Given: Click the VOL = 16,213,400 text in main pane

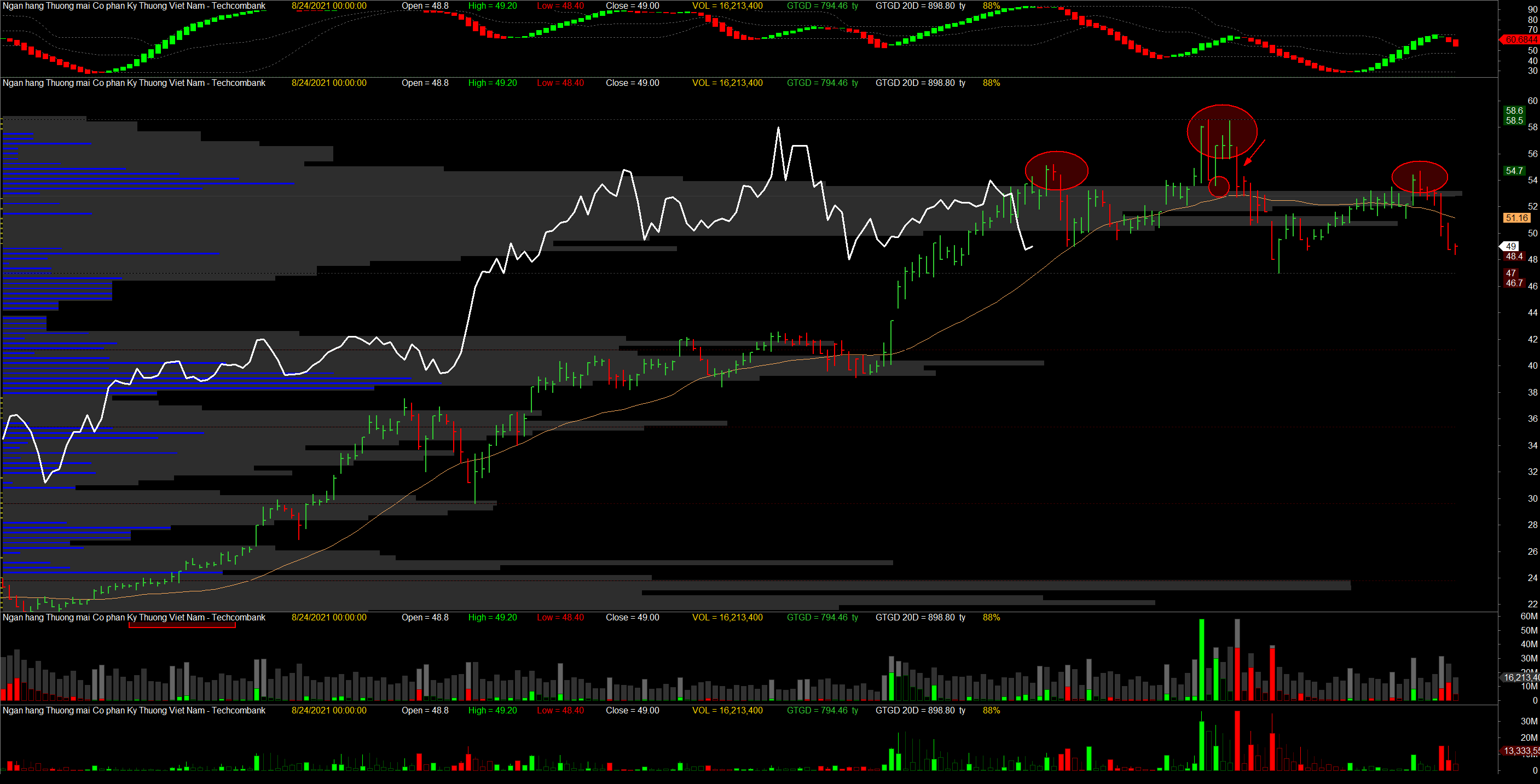Looking at the screenshot, I should (x=727, y=83).
